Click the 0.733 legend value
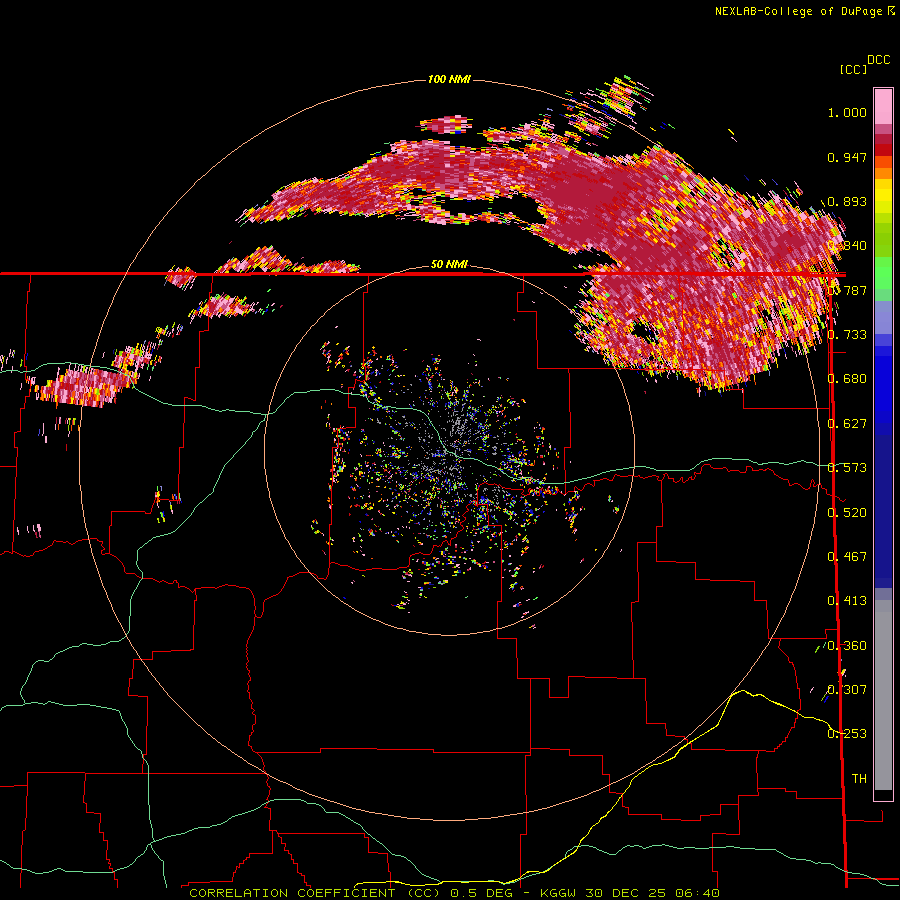Image resolution: width=900 pixels, height=900 pixels. click(847, 335)
